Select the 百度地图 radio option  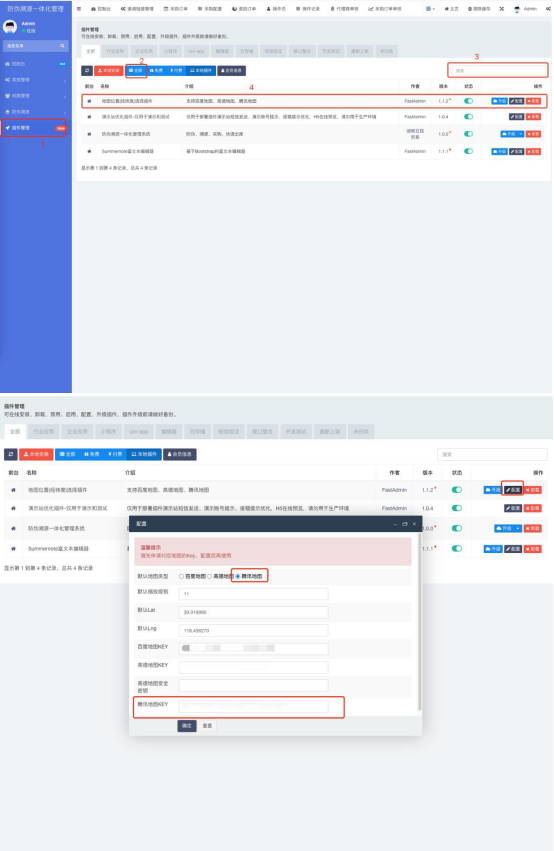[193, 576]
